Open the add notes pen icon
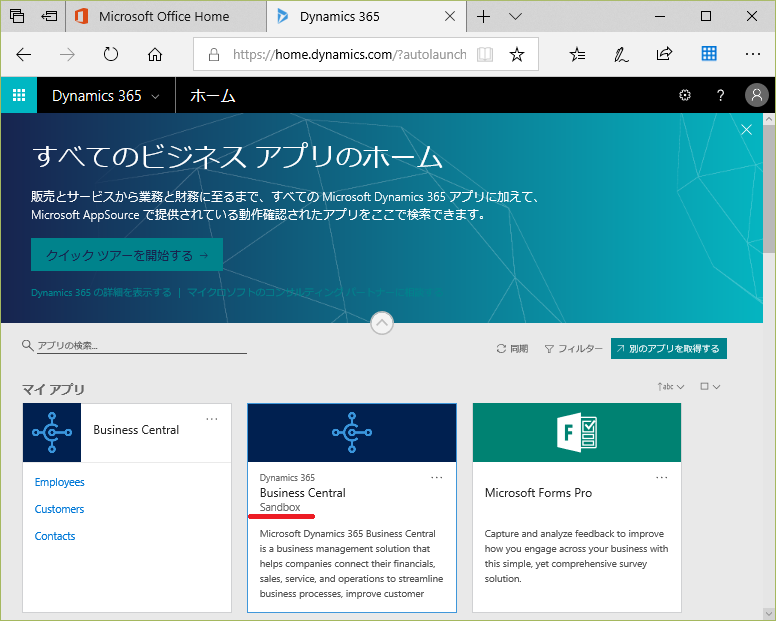The width and height of the screenshot is (776, 621). click(621, 54)
